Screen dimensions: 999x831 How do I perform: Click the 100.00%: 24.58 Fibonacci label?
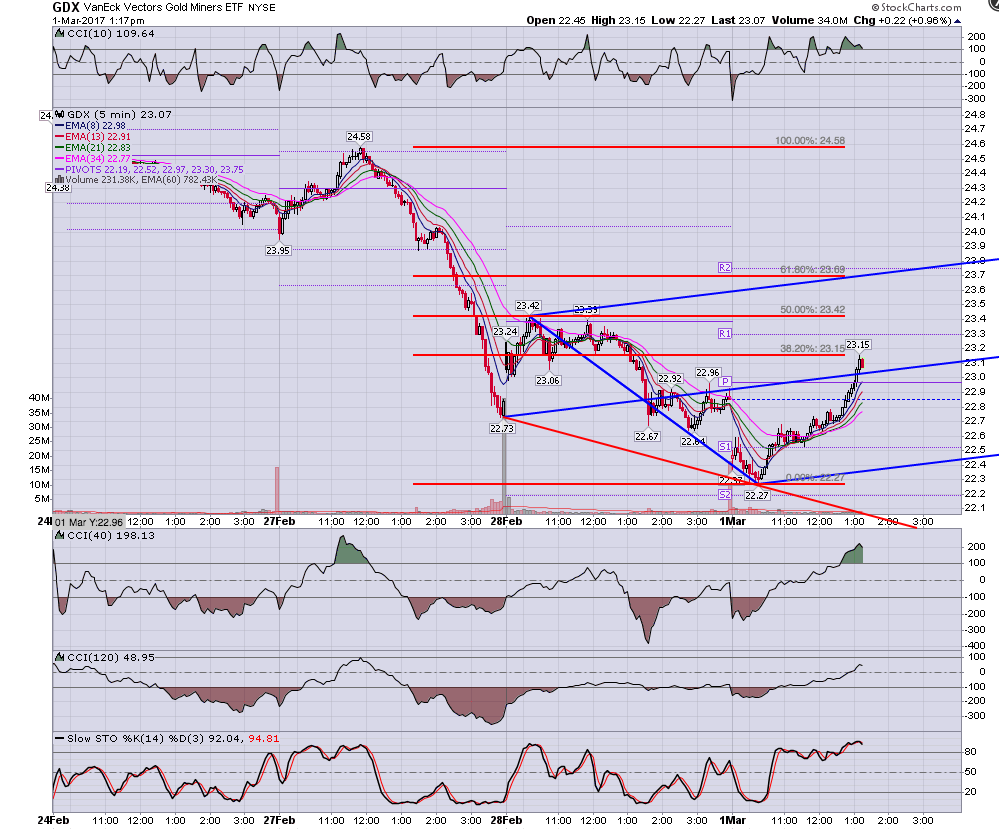pos(810,141)
